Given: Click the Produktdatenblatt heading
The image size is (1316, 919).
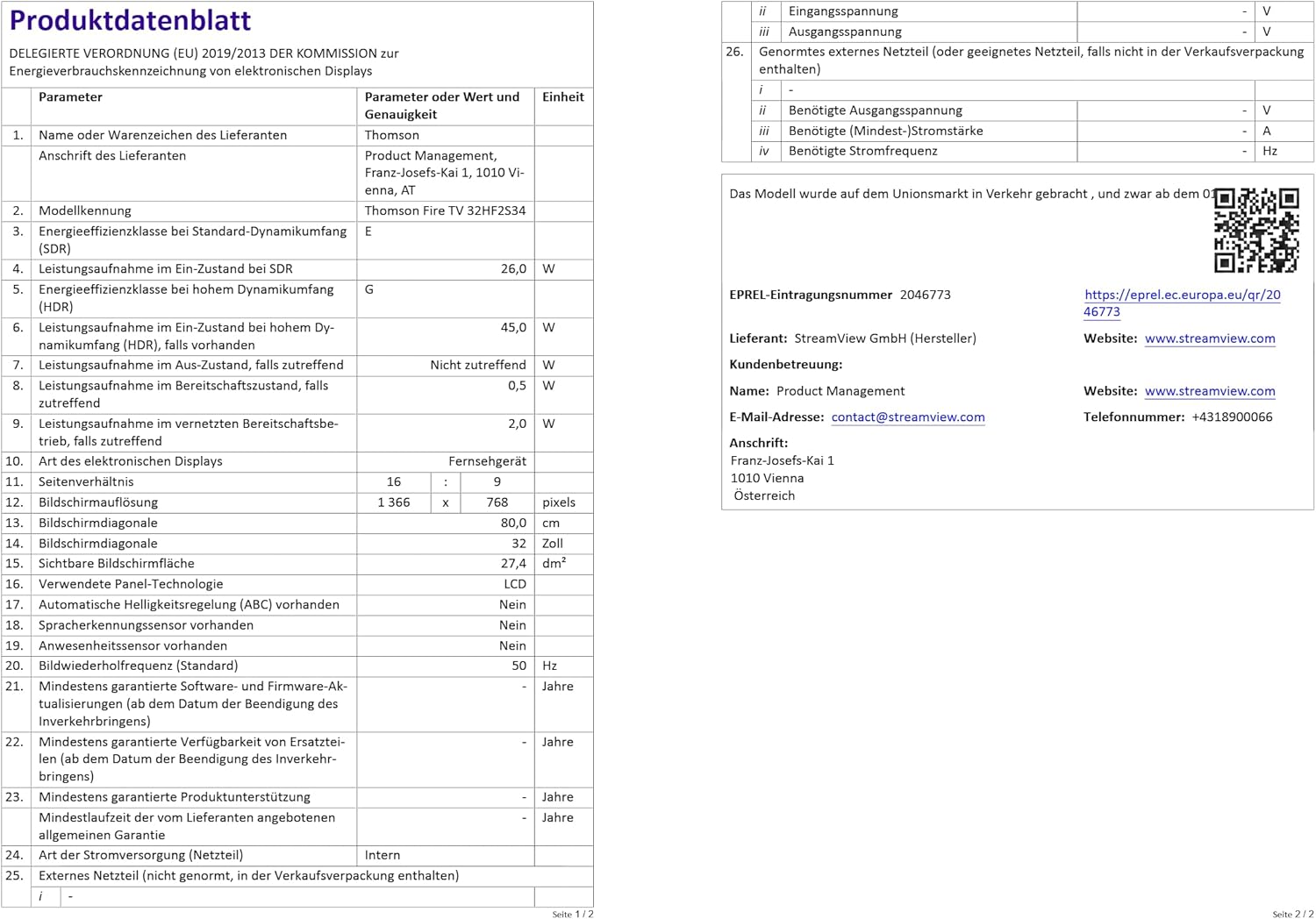Looking at the screenshot, I should (x=130, y=20).
